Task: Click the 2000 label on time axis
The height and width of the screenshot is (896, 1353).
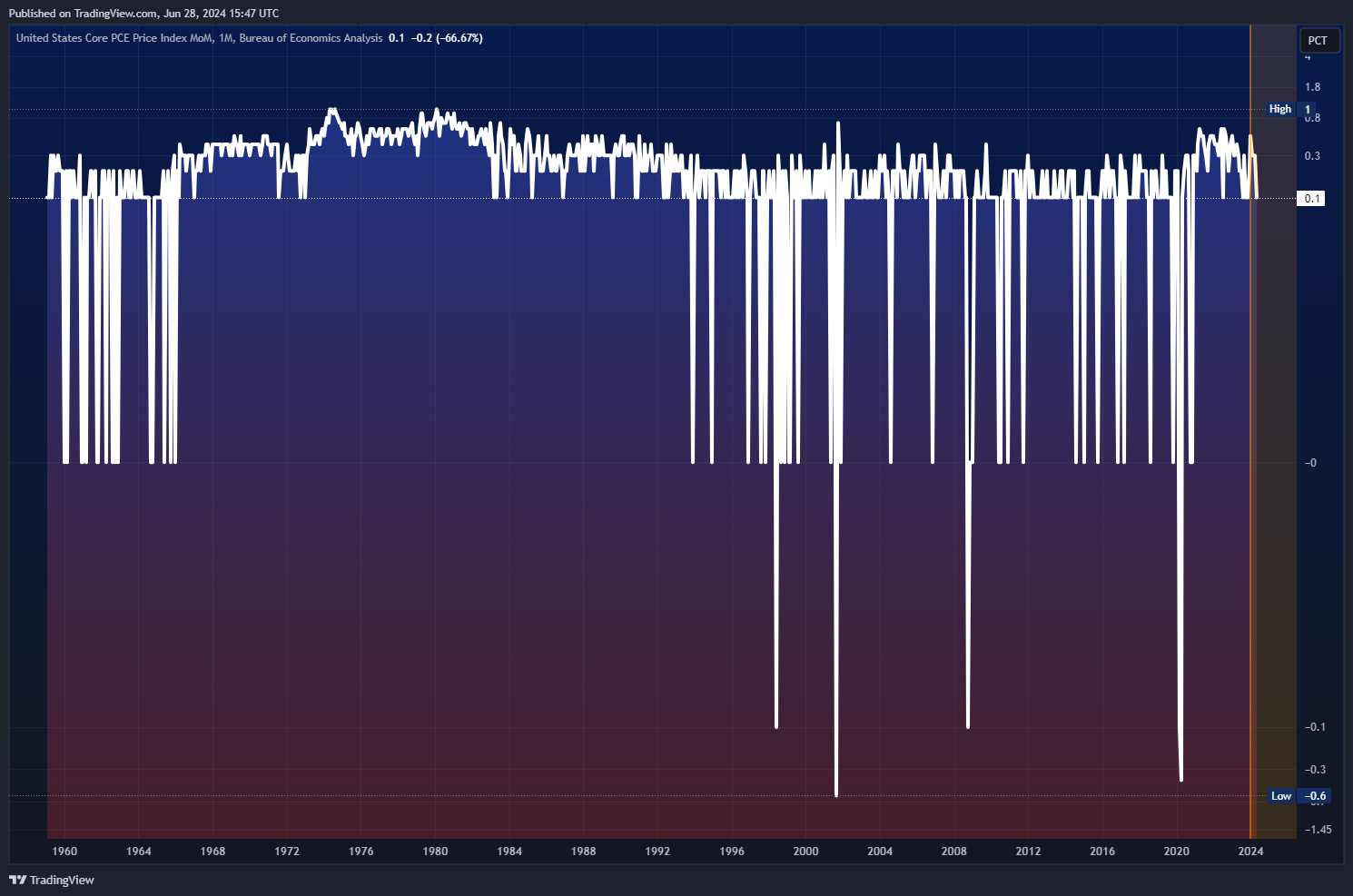Action: 805,852
